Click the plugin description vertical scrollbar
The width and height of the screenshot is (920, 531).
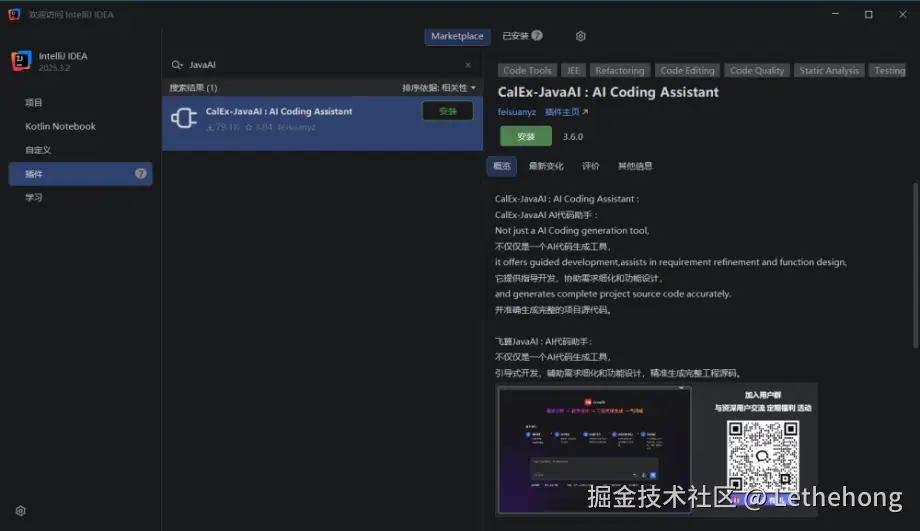click(x=915, y=265)
